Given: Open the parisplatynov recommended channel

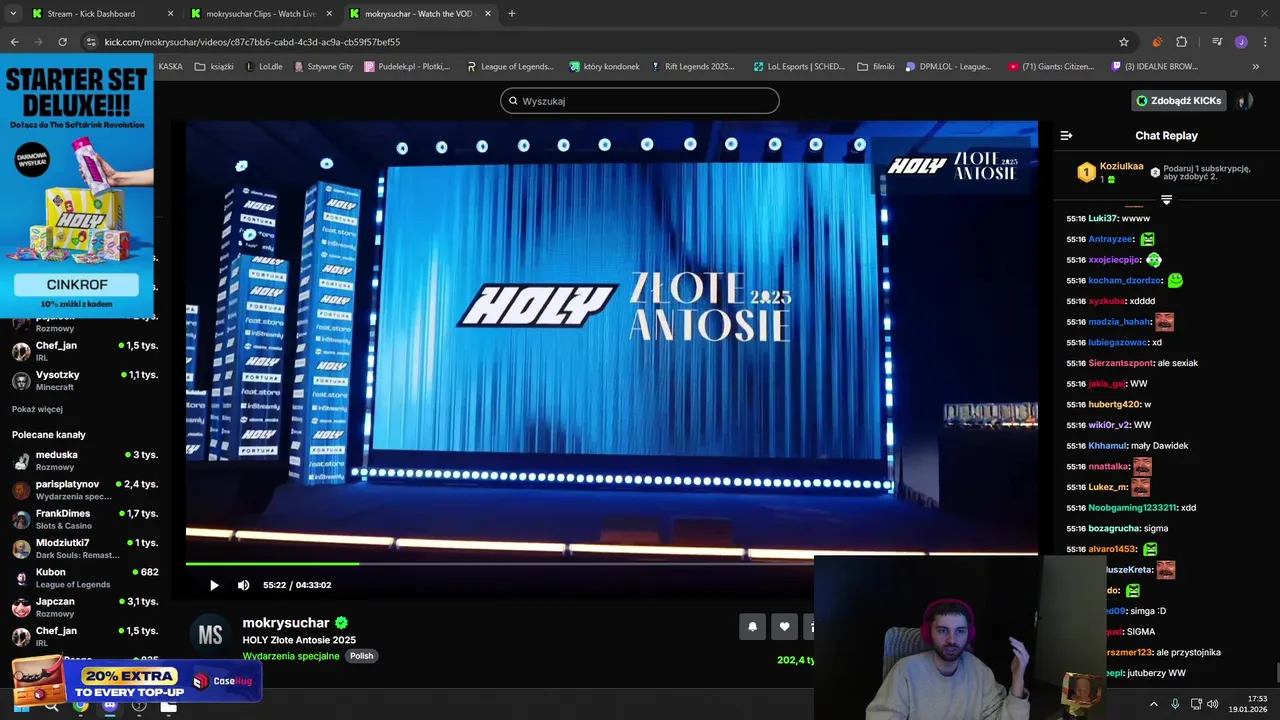Looking at the screenshot, I should click(x=85, y=489).
